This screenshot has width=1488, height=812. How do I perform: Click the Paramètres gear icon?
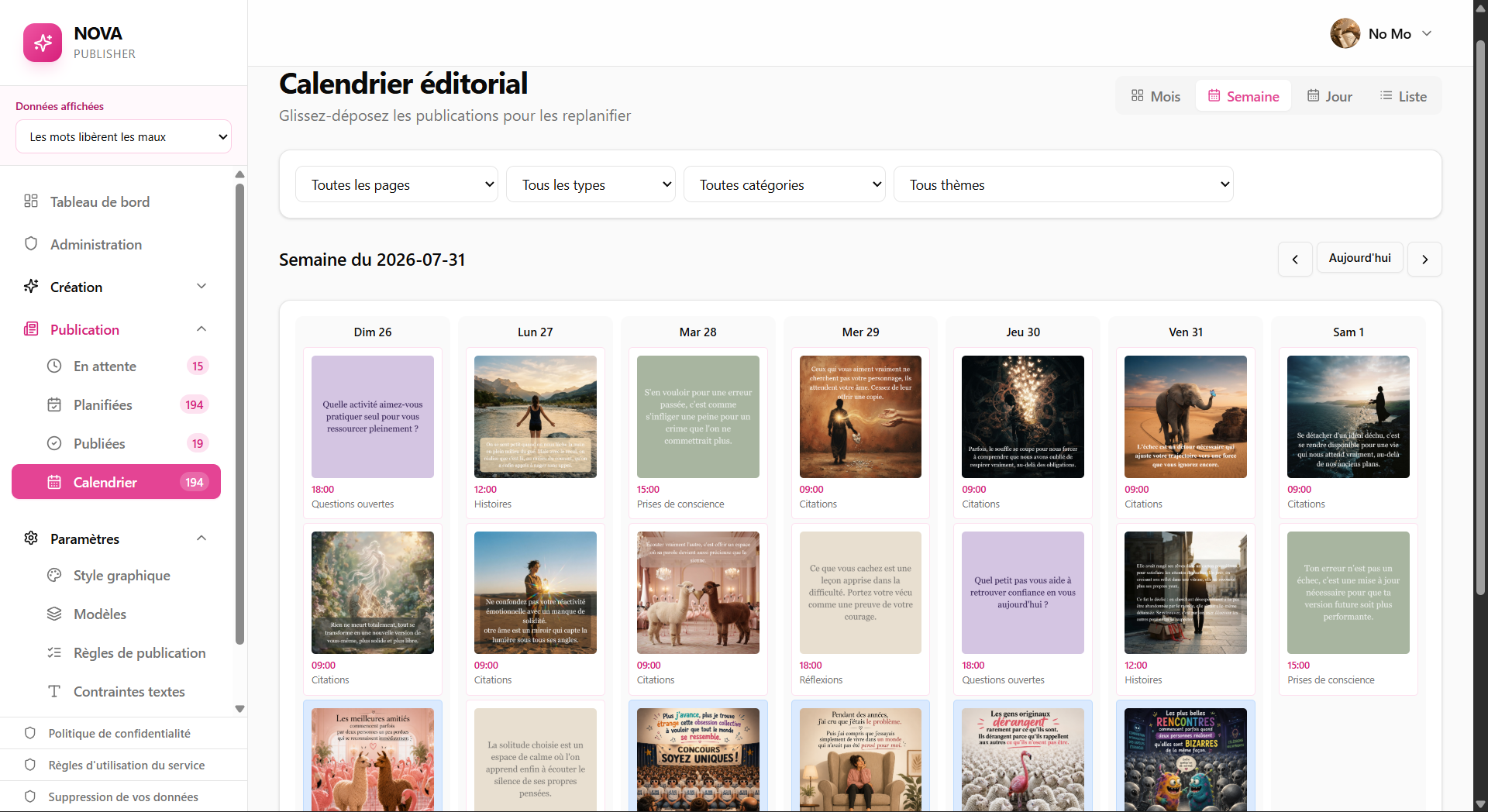click(31, 538)
